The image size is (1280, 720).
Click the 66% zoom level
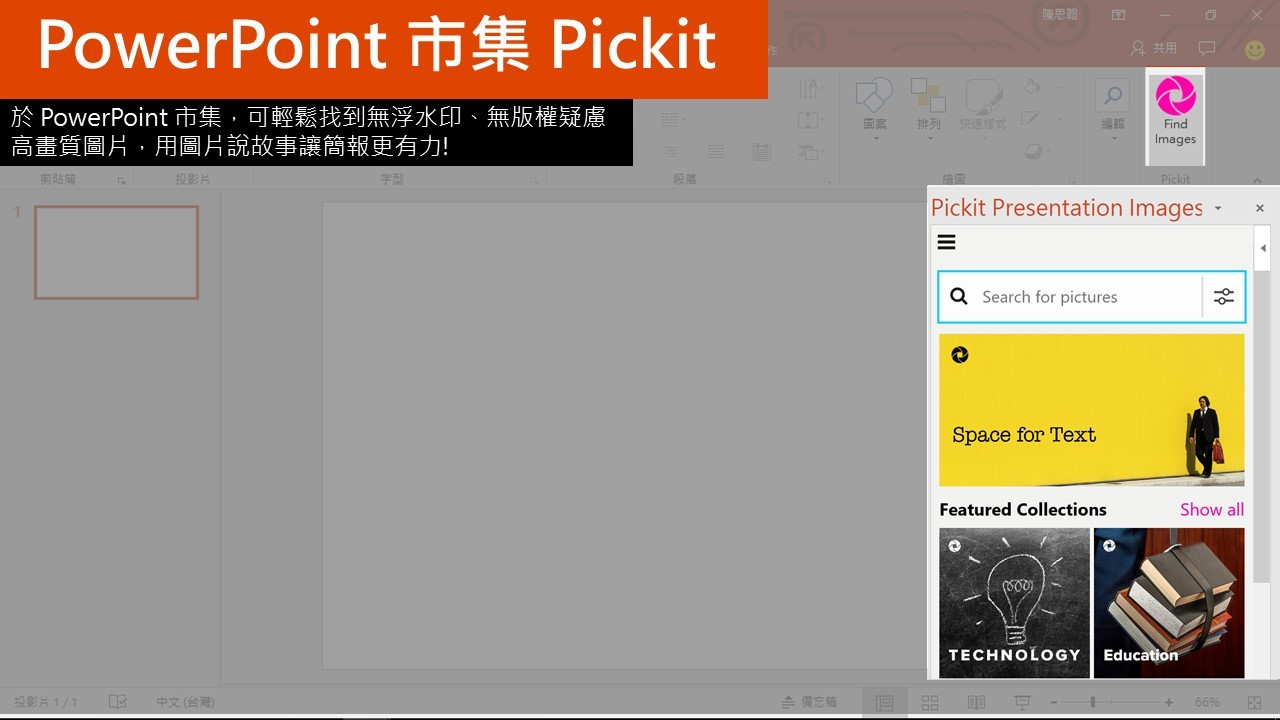(x=1207, y=702)
